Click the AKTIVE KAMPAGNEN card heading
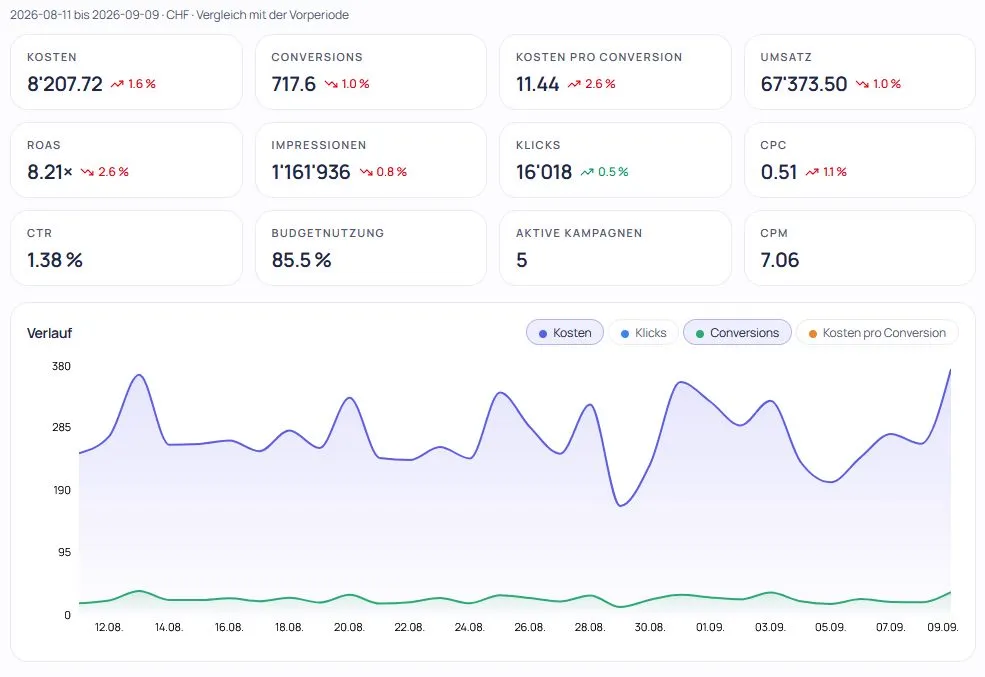Image resolution: width=985 pixels, height=677 pixels. (x=579, y=233)
